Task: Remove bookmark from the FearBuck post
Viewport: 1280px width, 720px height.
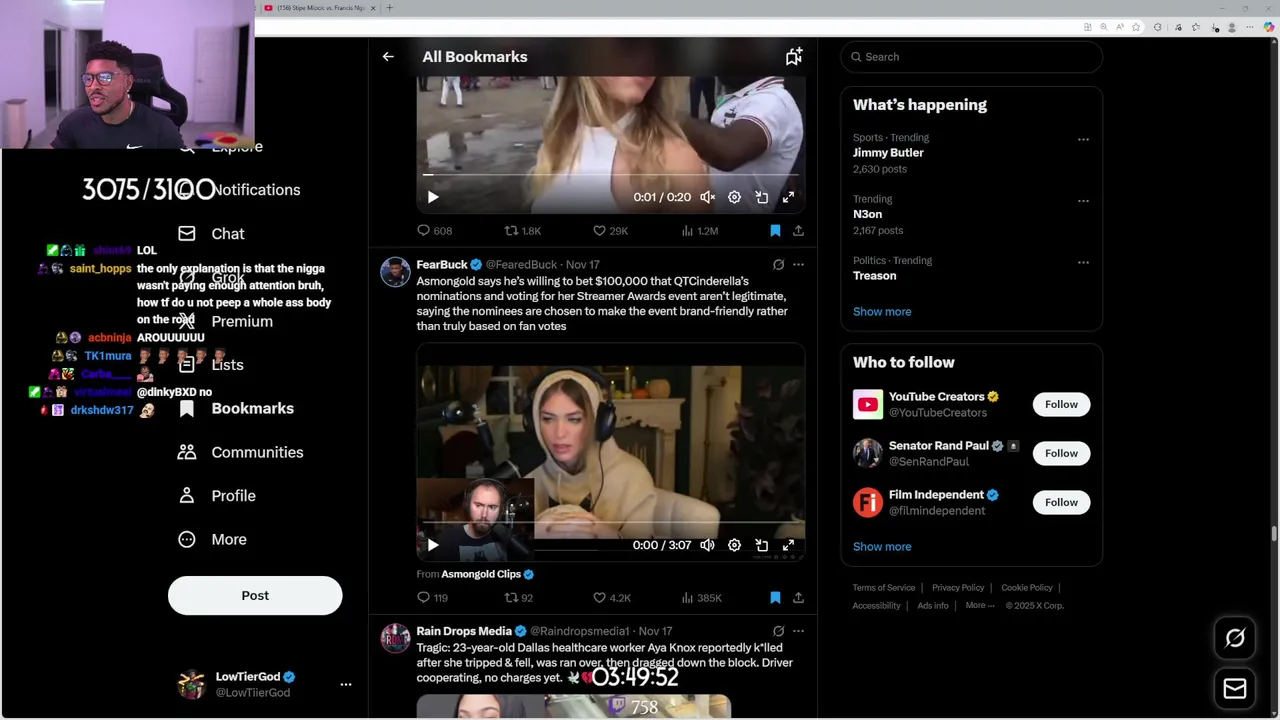Action: point(775,598)
